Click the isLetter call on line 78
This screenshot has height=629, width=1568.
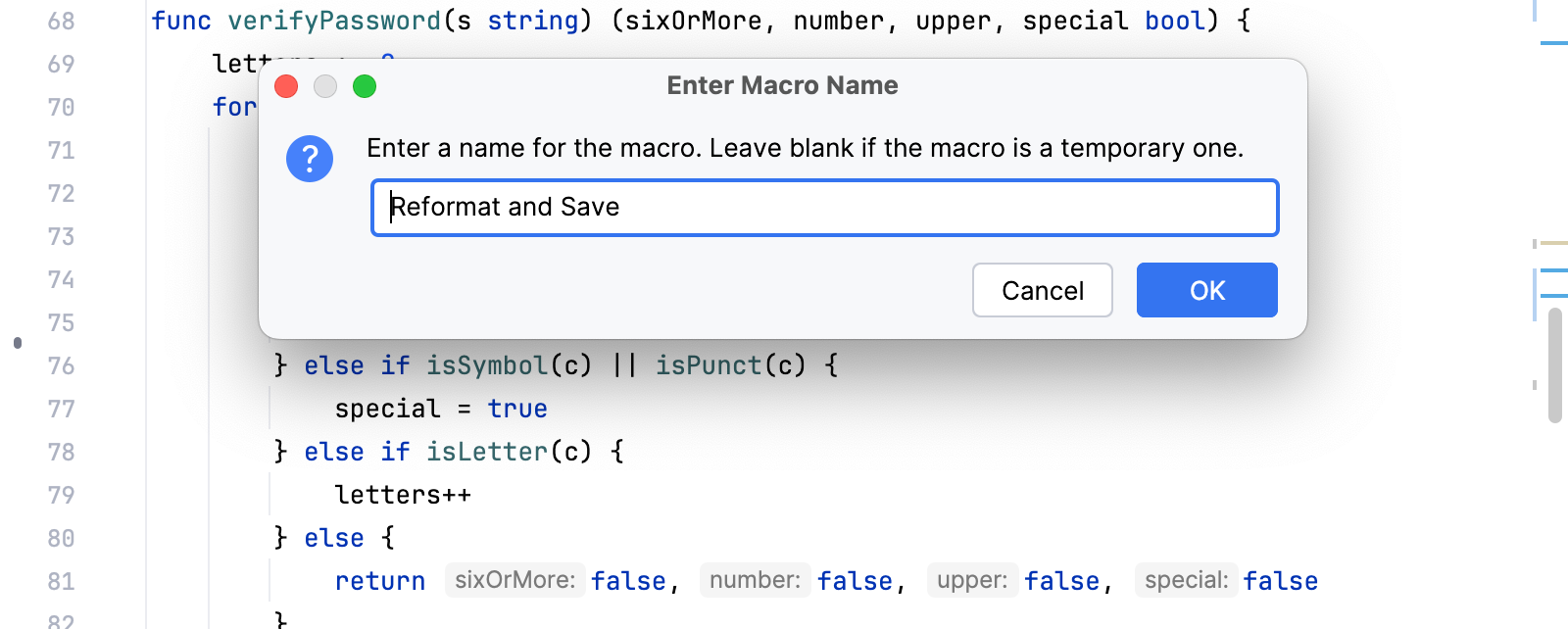tap(486, 452)
